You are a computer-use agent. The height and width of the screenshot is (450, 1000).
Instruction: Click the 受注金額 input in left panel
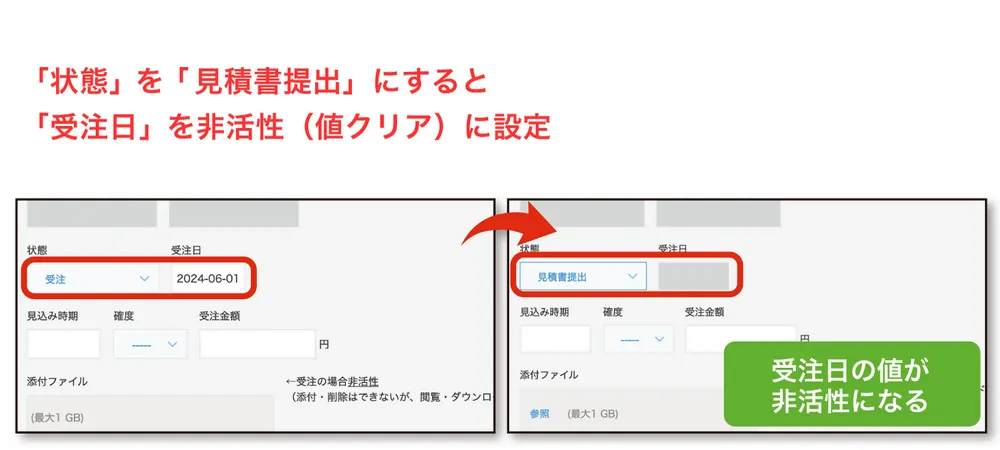tap(258, 344)
